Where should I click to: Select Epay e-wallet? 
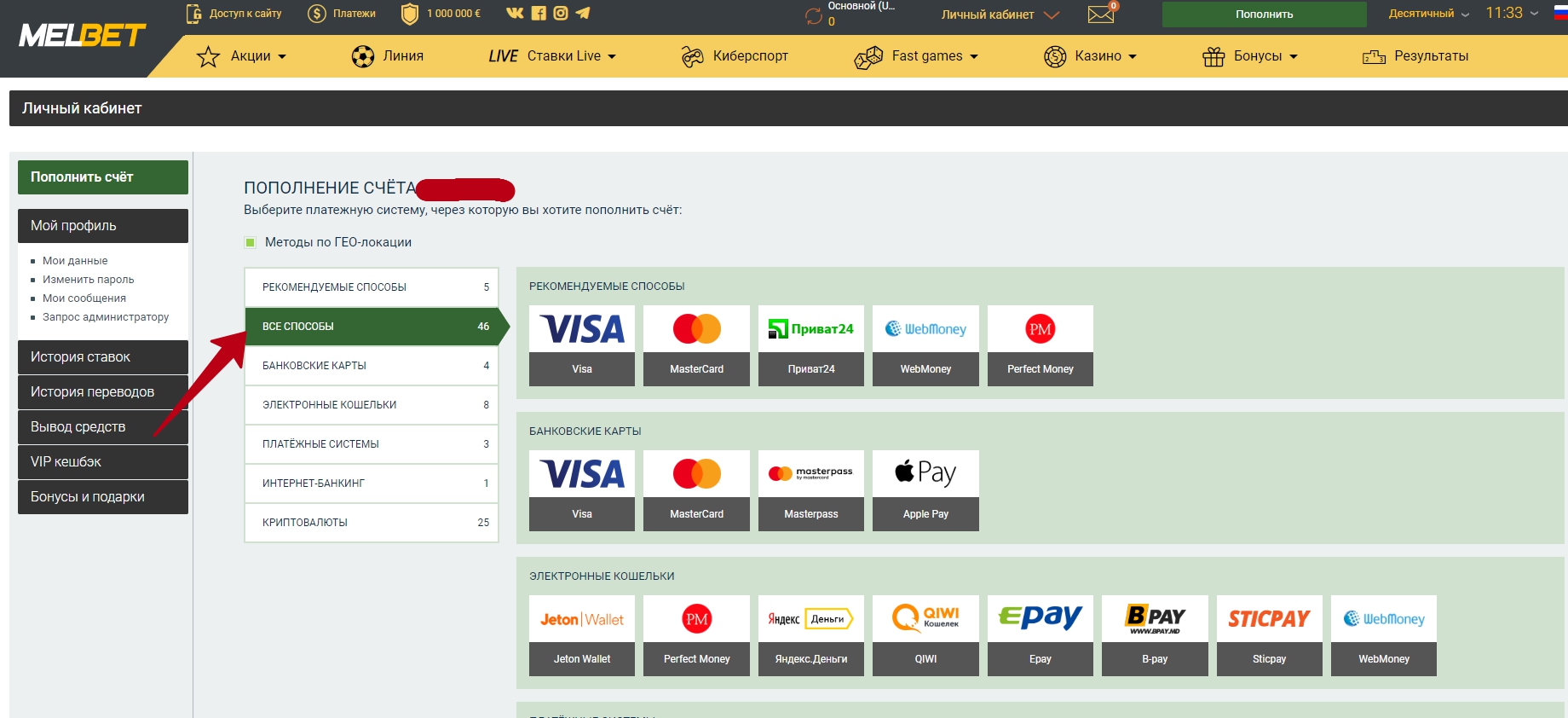click(x=1041, y=635)
